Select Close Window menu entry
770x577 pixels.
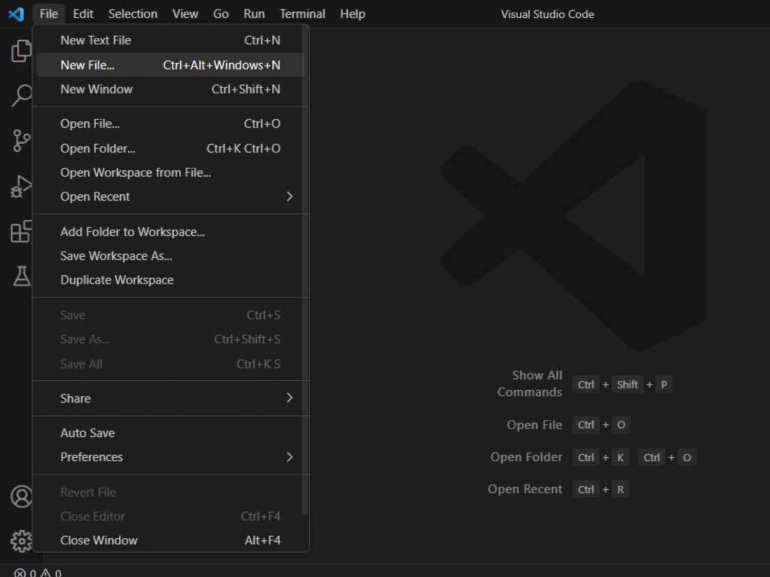pyautogui.click(x=170, y=540)
